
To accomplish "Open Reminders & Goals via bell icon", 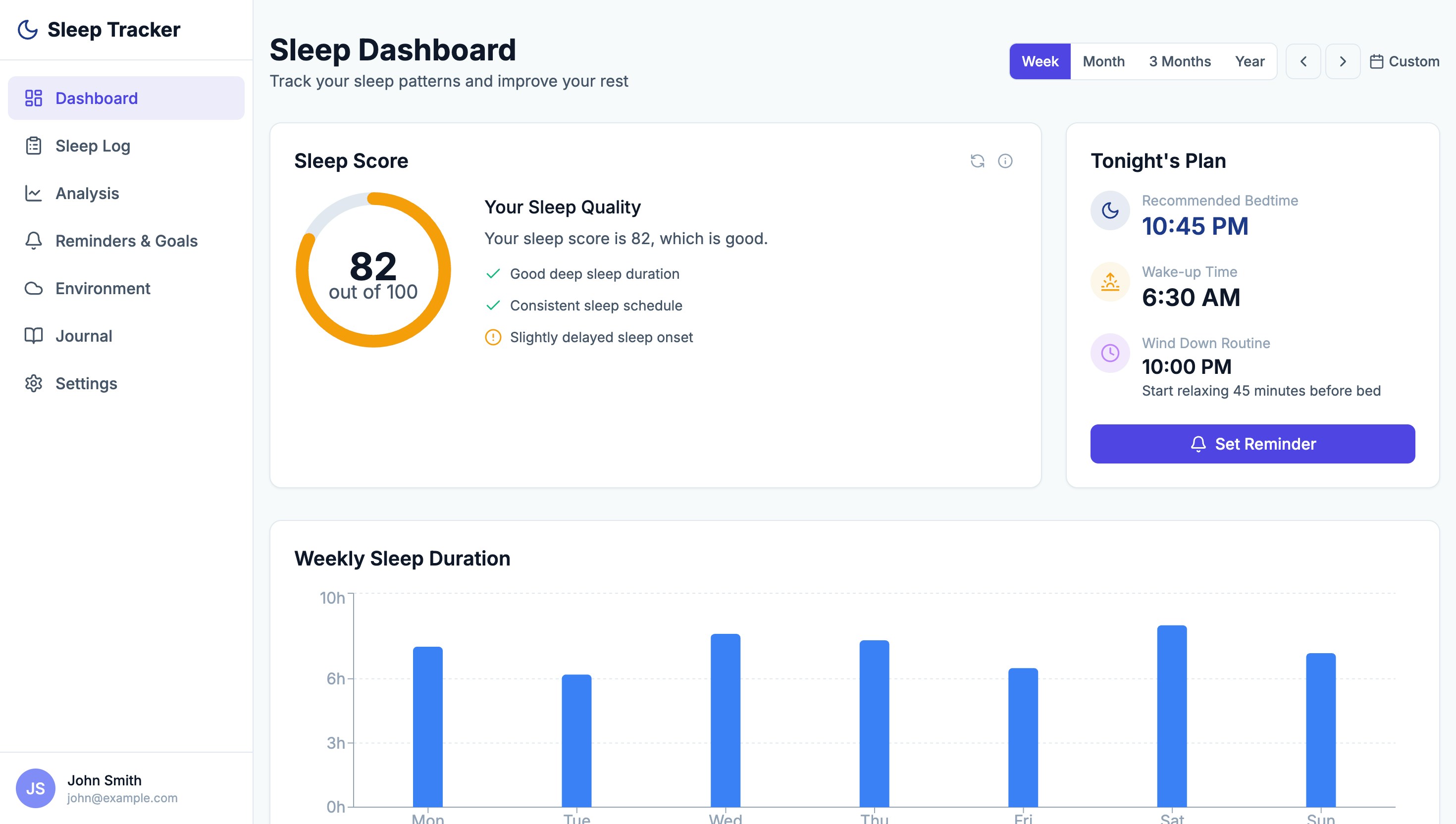I will pos(33,241).
